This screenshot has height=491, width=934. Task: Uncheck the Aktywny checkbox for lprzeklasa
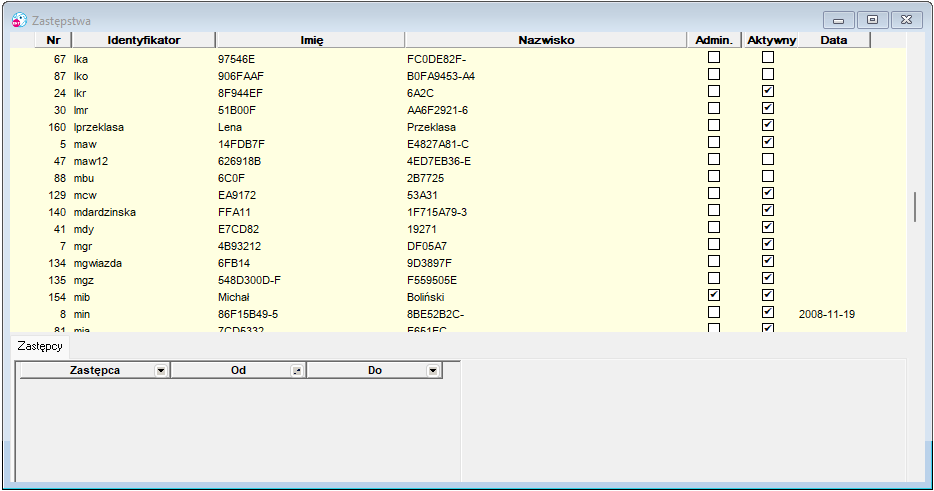click(x=768, y=125)
